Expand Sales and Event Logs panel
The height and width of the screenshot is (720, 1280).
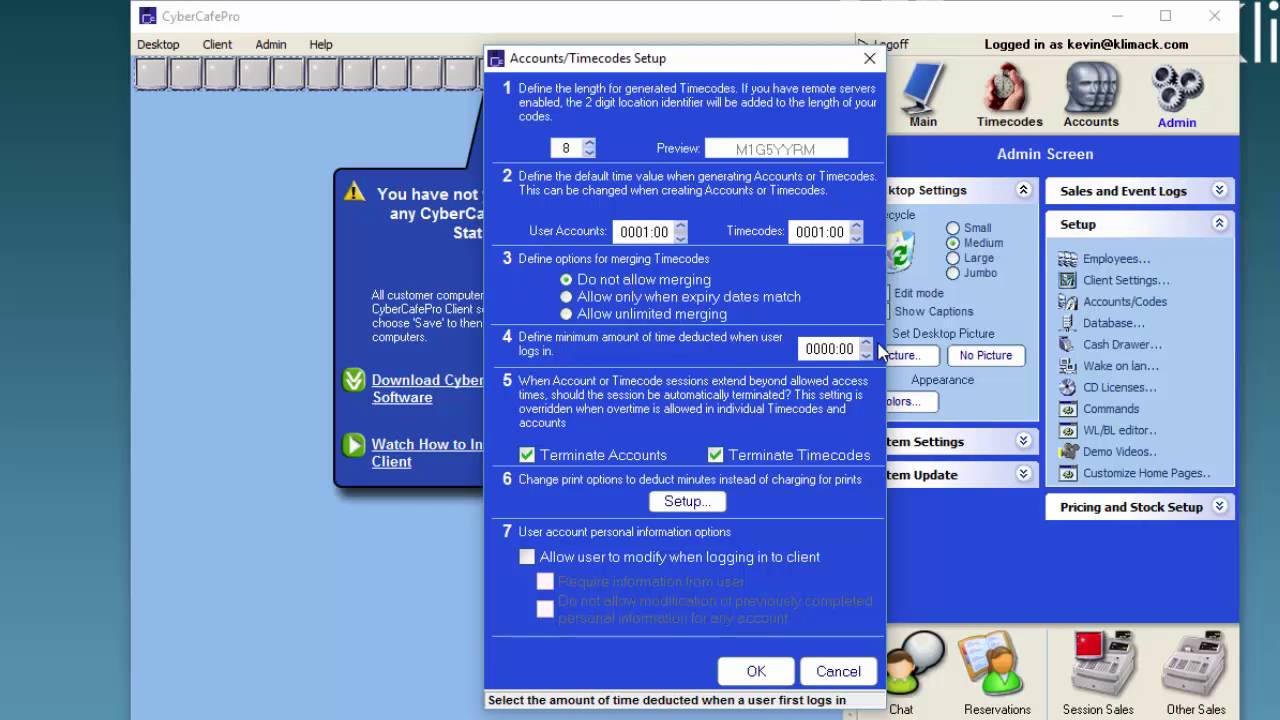click(1219, 190)
